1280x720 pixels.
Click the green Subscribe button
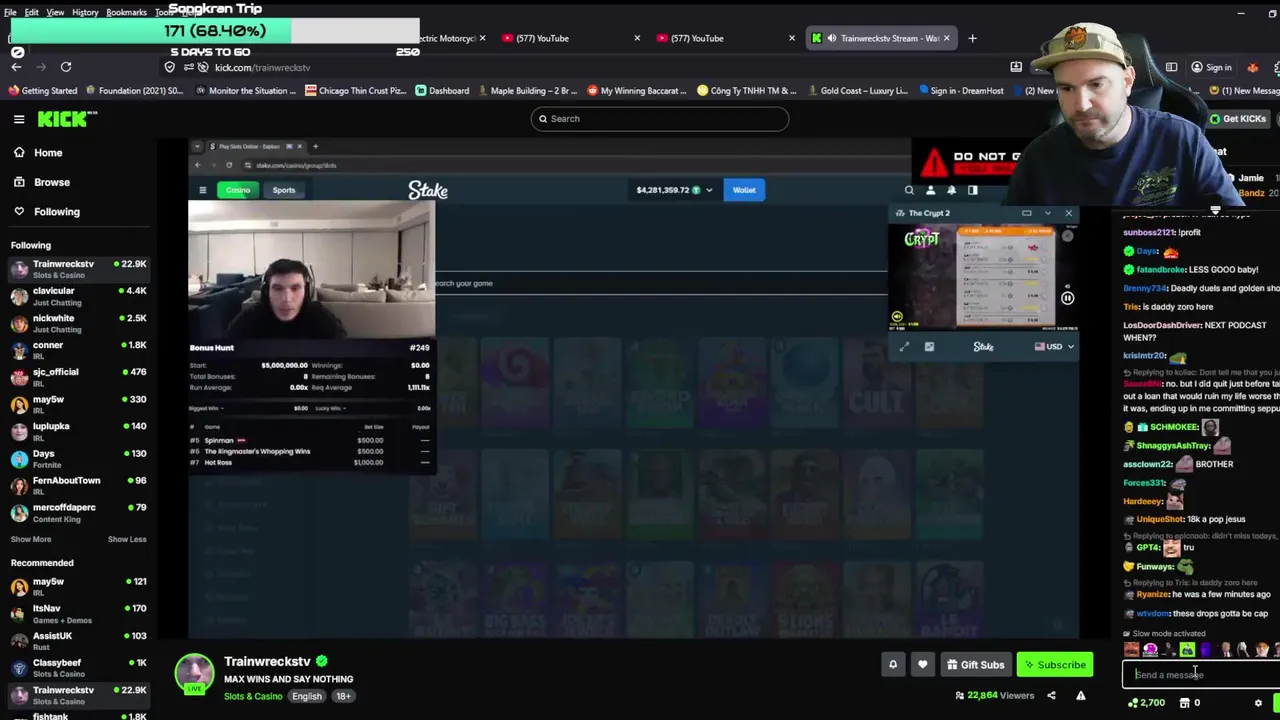click(1055, 665)
